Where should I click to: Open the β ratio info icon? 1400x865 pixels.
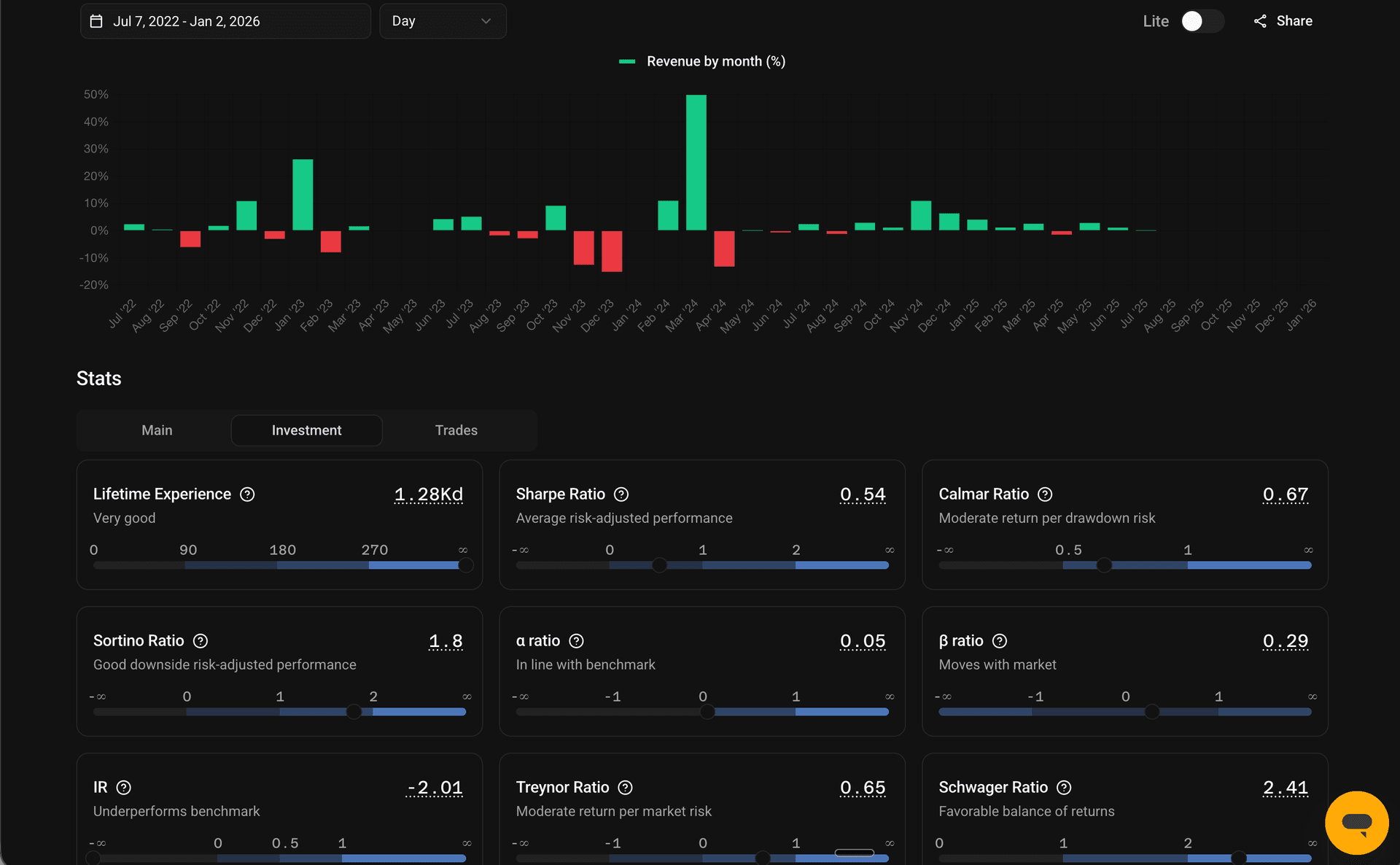click(x=999, y=640)
